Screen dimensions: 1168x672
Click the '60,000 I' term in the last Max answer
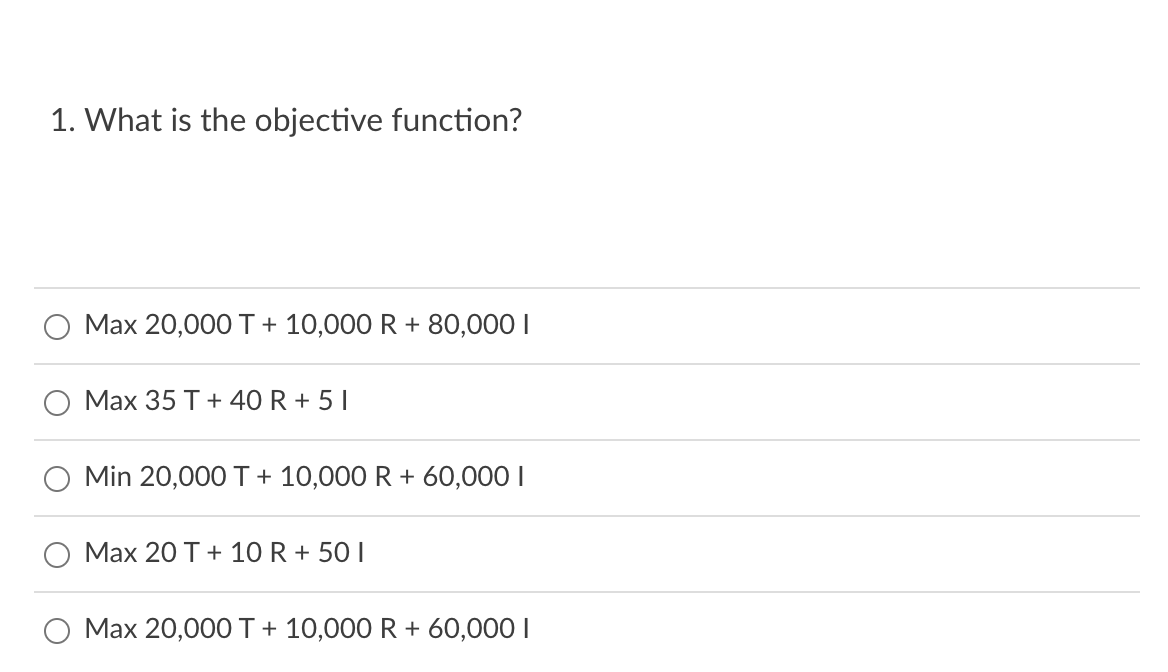point(478,629)
